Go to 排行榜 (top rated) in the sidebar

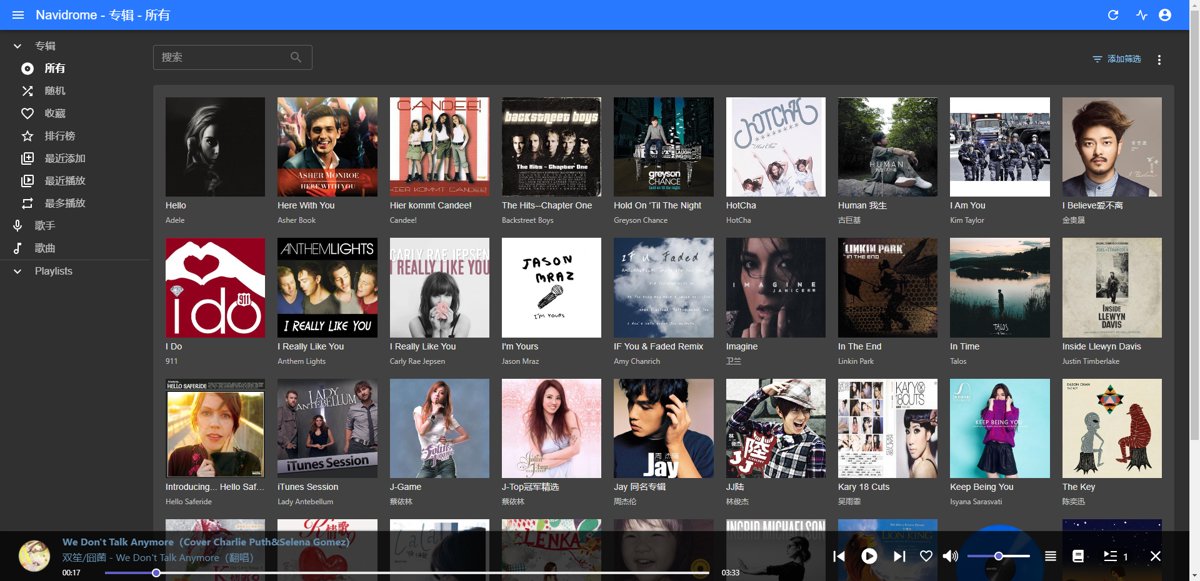[x=75, y=136]
